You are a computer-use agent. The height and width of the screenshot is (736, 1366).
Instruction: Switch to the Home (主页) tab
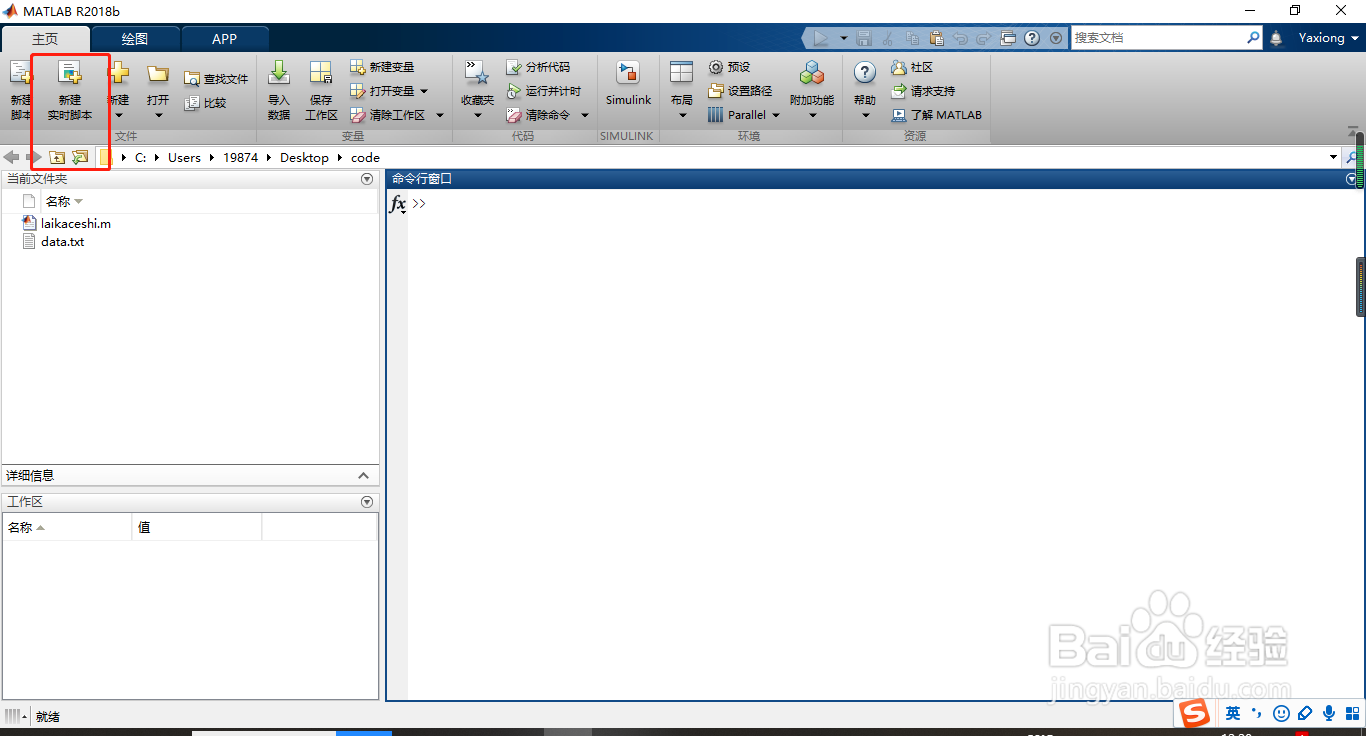pyautogui.click(x=45, y=39)
